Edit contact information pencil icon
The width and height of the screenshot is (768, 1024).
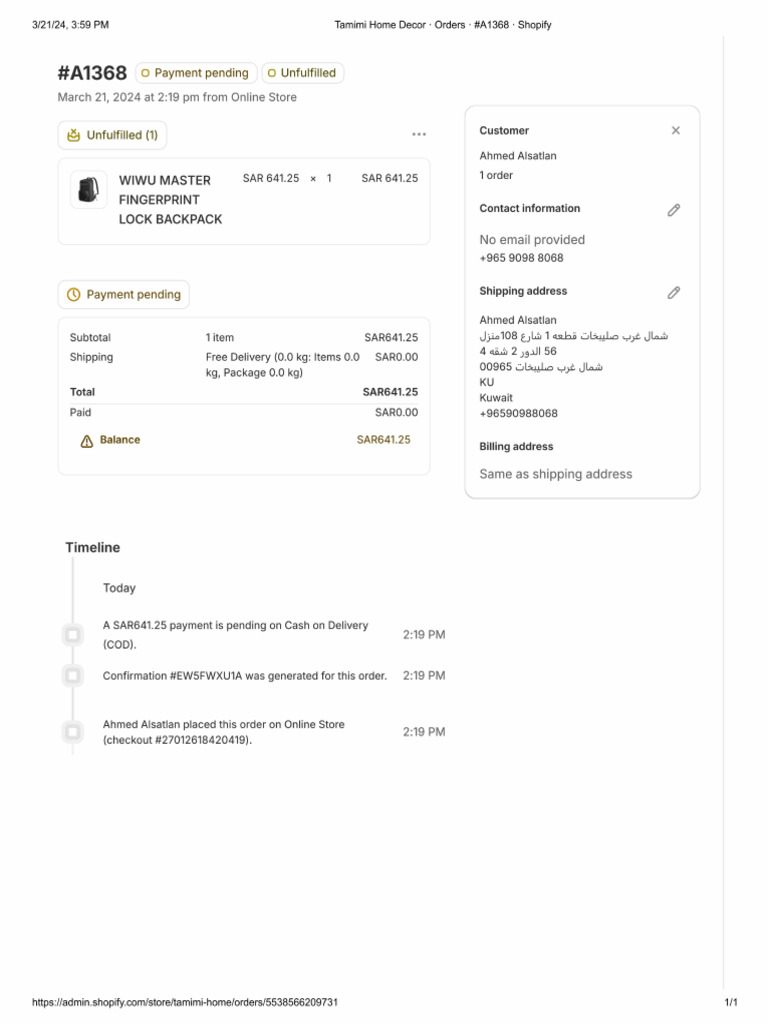point(674,210)
